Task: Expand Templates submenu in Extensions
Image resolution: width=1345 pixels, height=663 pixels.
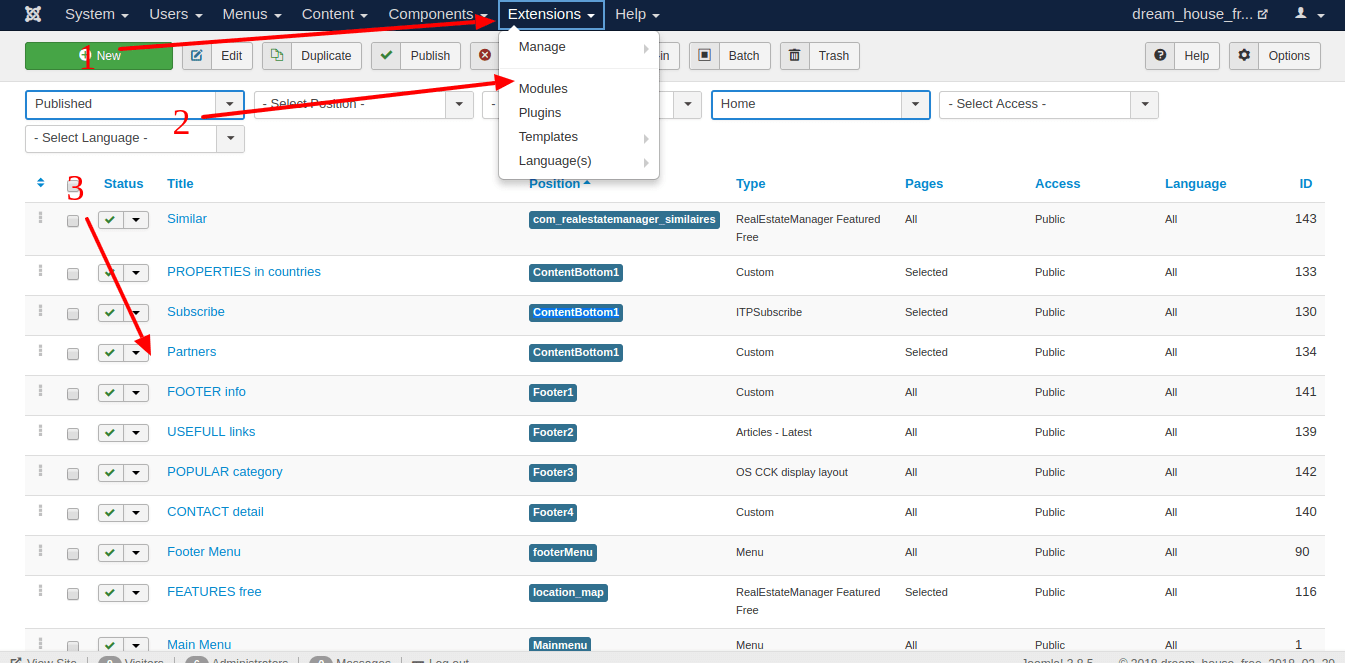Action: [579, 137]
